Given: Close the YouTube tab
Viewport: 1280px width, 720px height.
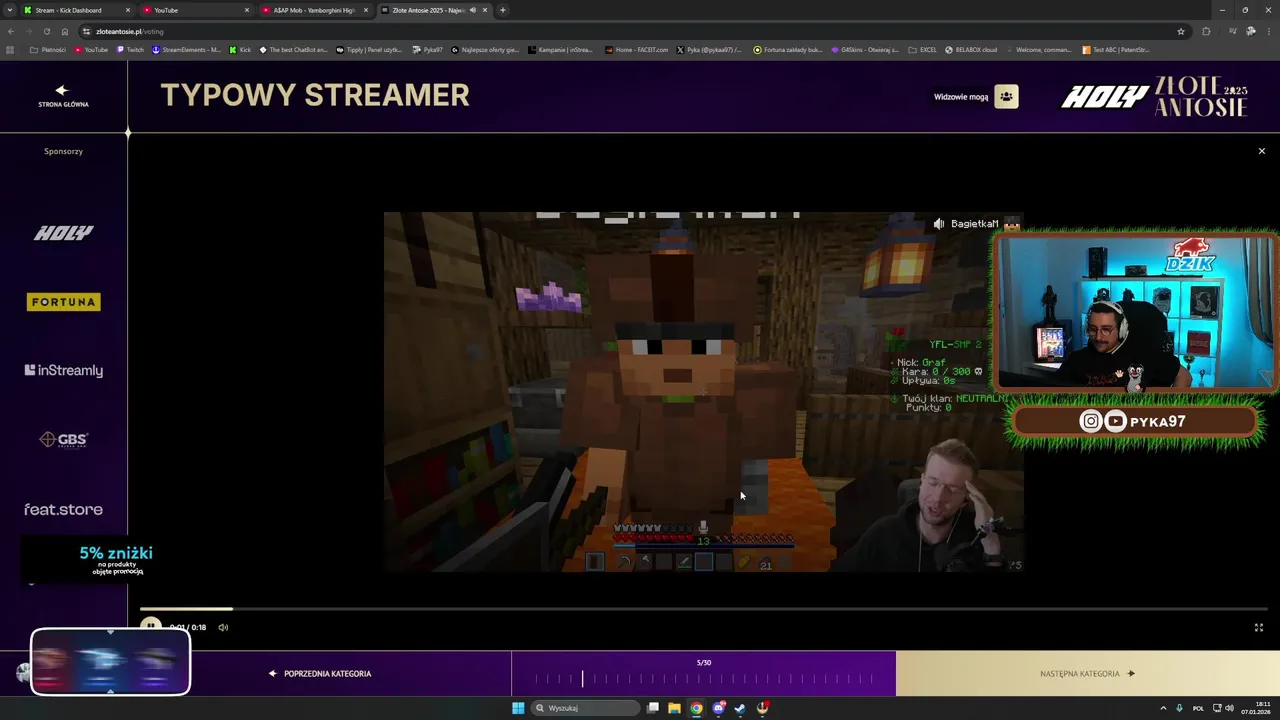Looking at the screenshot, I should point(247,10).
